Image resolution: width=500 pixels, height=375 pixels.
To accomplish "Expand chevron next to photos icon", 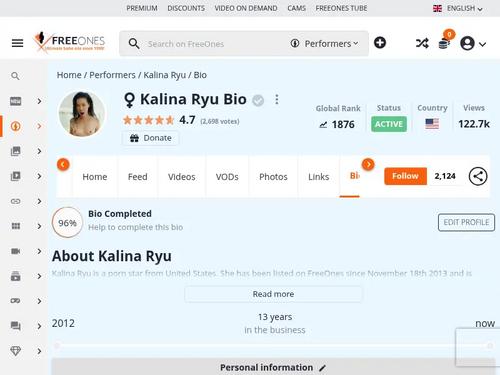I will [x=39, y=151].
